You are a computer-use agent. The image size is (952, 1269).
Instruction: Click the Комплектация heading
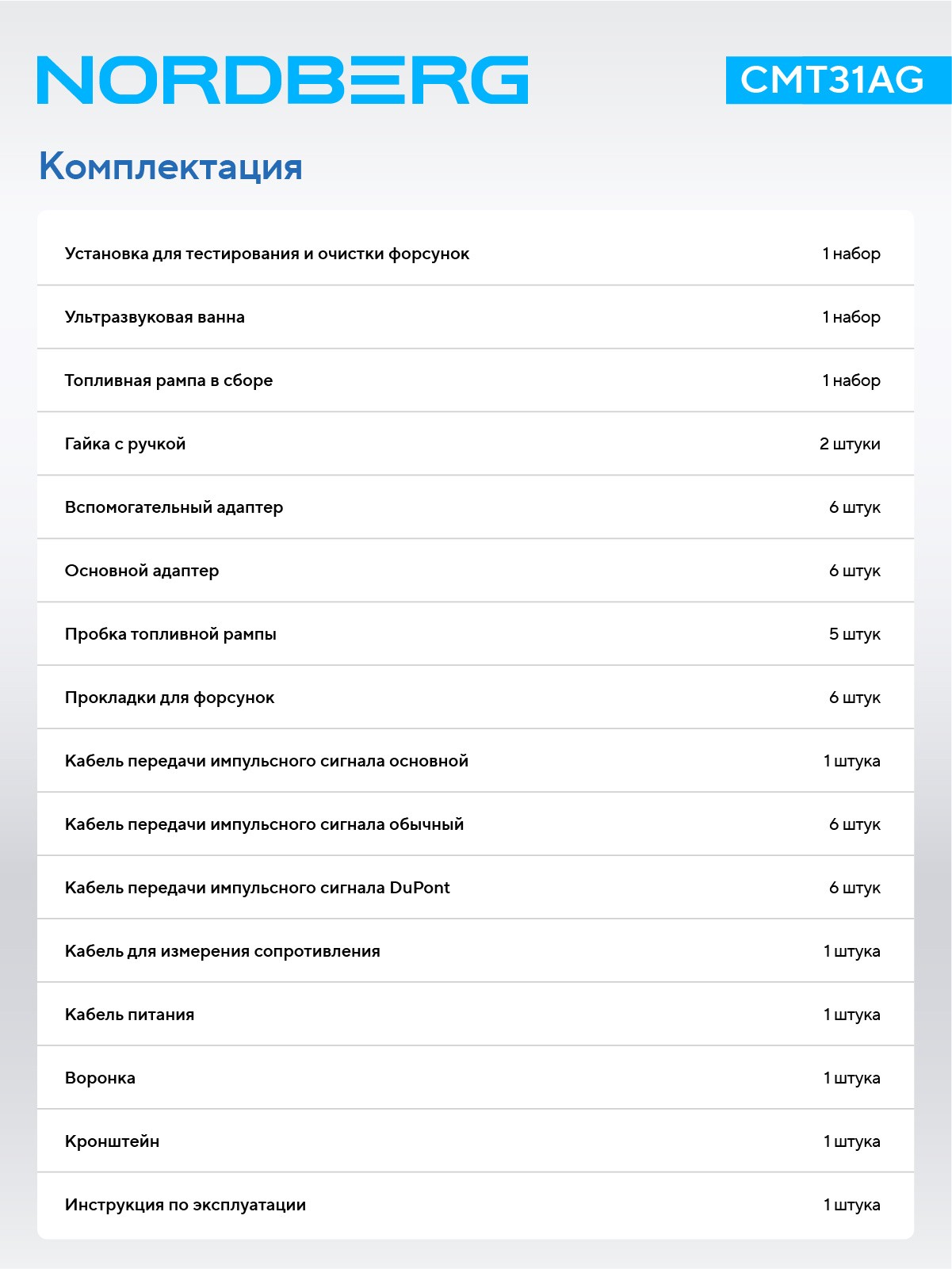(170, 166)
